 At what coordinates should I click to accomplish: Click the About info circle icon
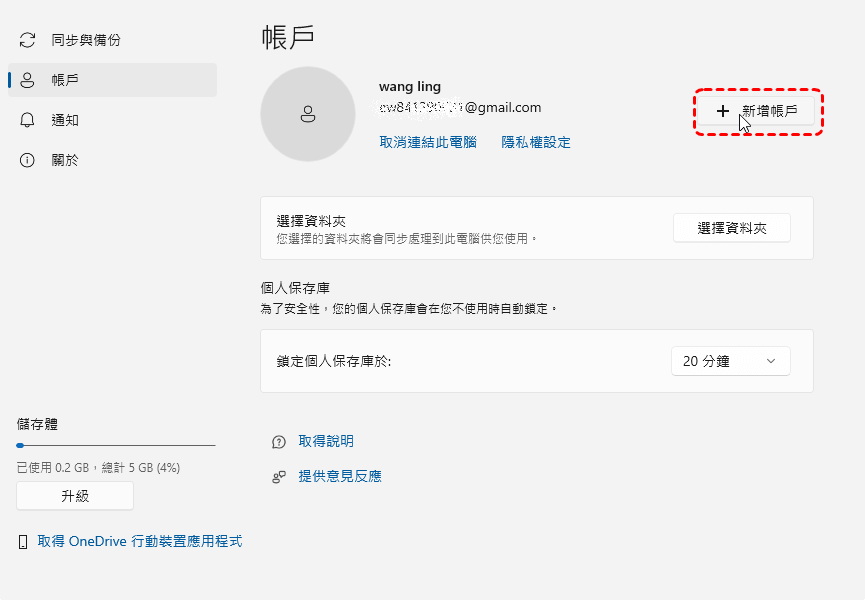click(27, 160)
